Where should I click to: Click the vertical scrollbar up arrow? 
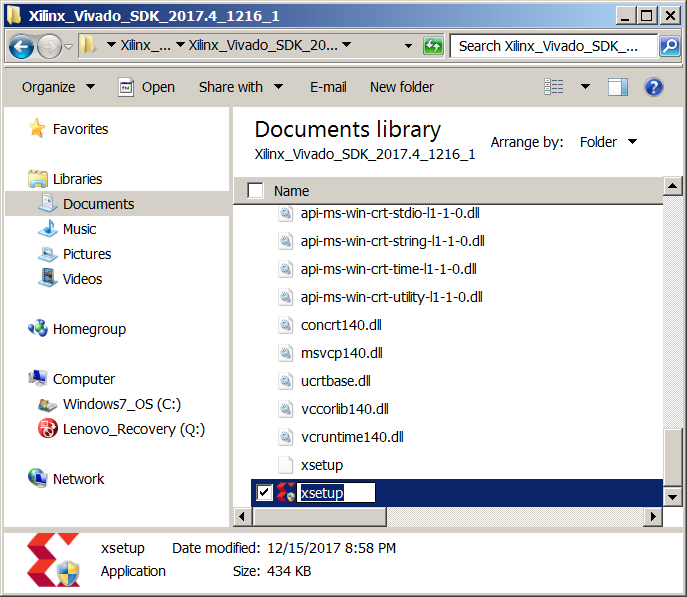pyautogui.click(x=672, y=187)
